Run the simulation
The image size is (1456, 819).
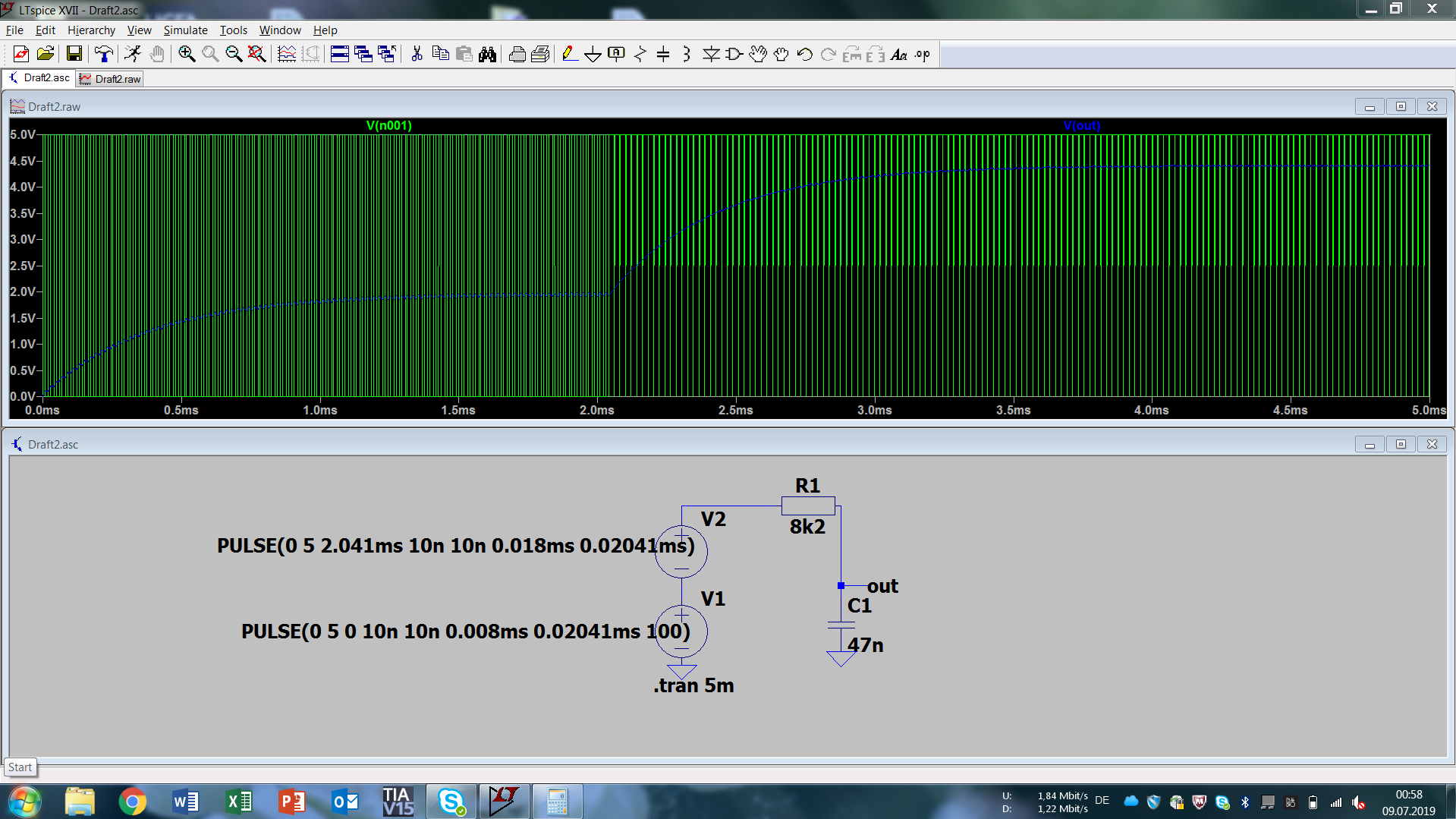click(x=133, y=54)
